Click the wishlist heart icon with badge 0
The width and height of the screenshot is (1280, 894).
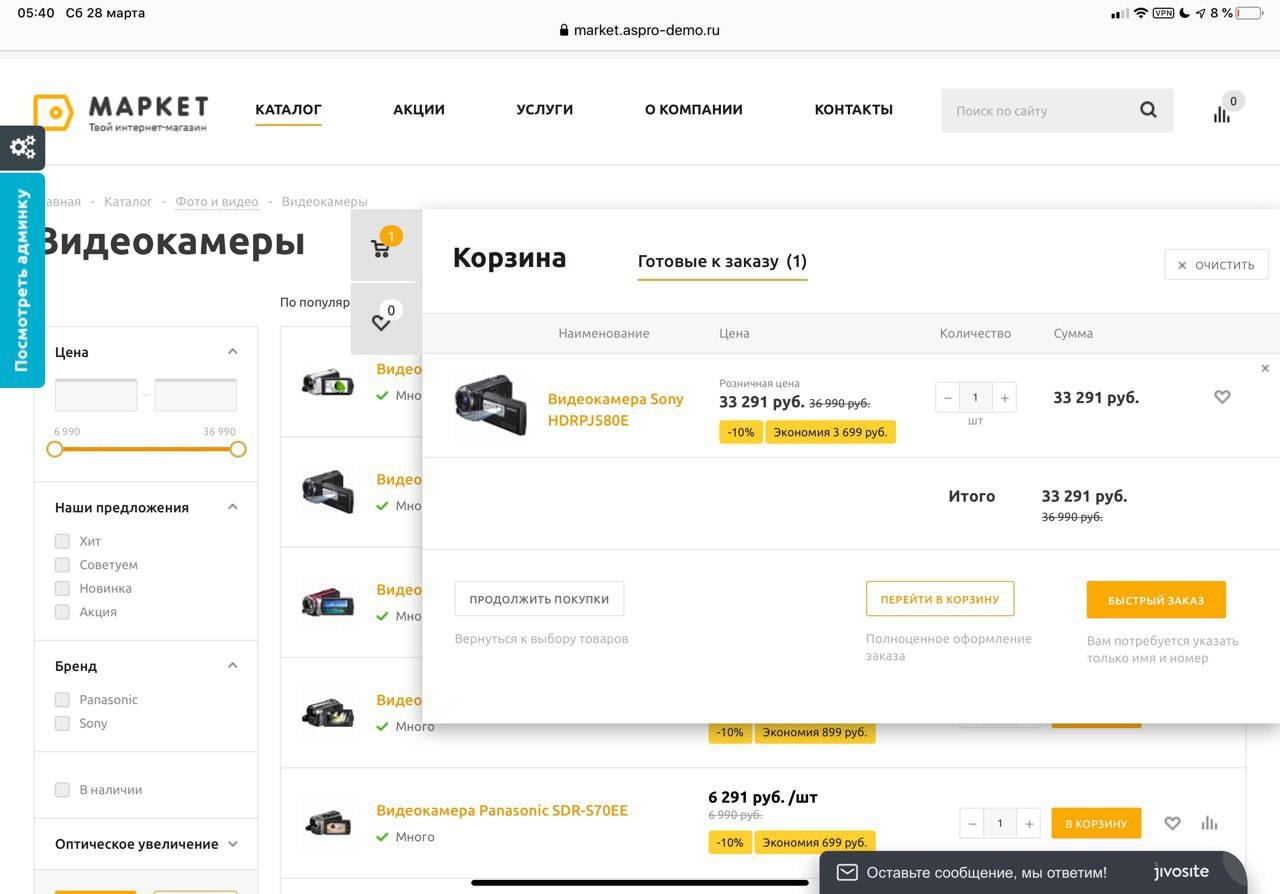[x=381, y=322]
